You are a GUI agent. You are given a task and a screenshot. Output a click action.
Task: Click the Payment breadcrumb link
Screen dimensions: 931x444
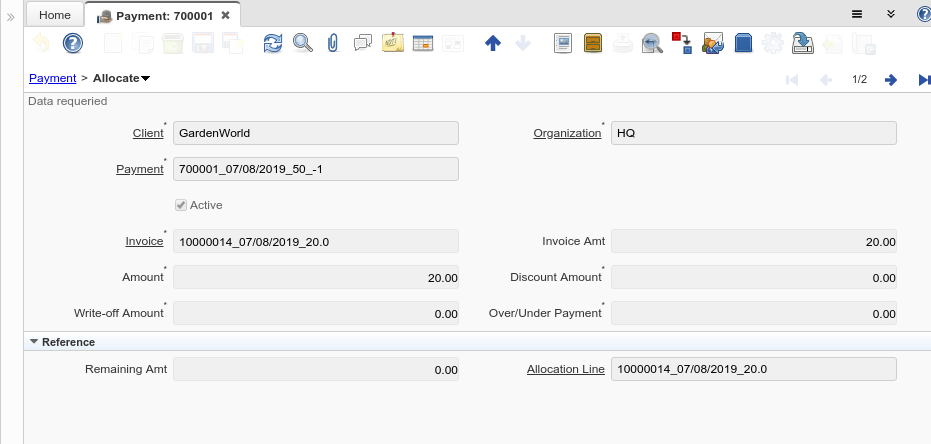pyautogui.click(x=52, y=78)
